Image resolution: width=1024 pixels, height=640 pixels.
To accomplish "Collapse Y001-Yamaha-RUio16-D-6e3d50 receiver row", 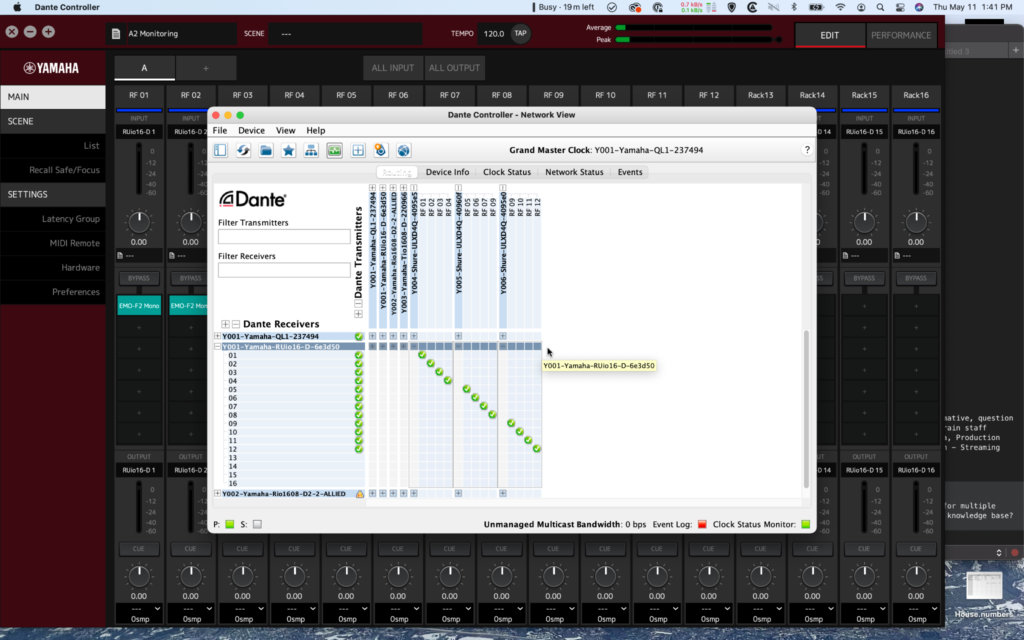I will click(x=217, y=347).
